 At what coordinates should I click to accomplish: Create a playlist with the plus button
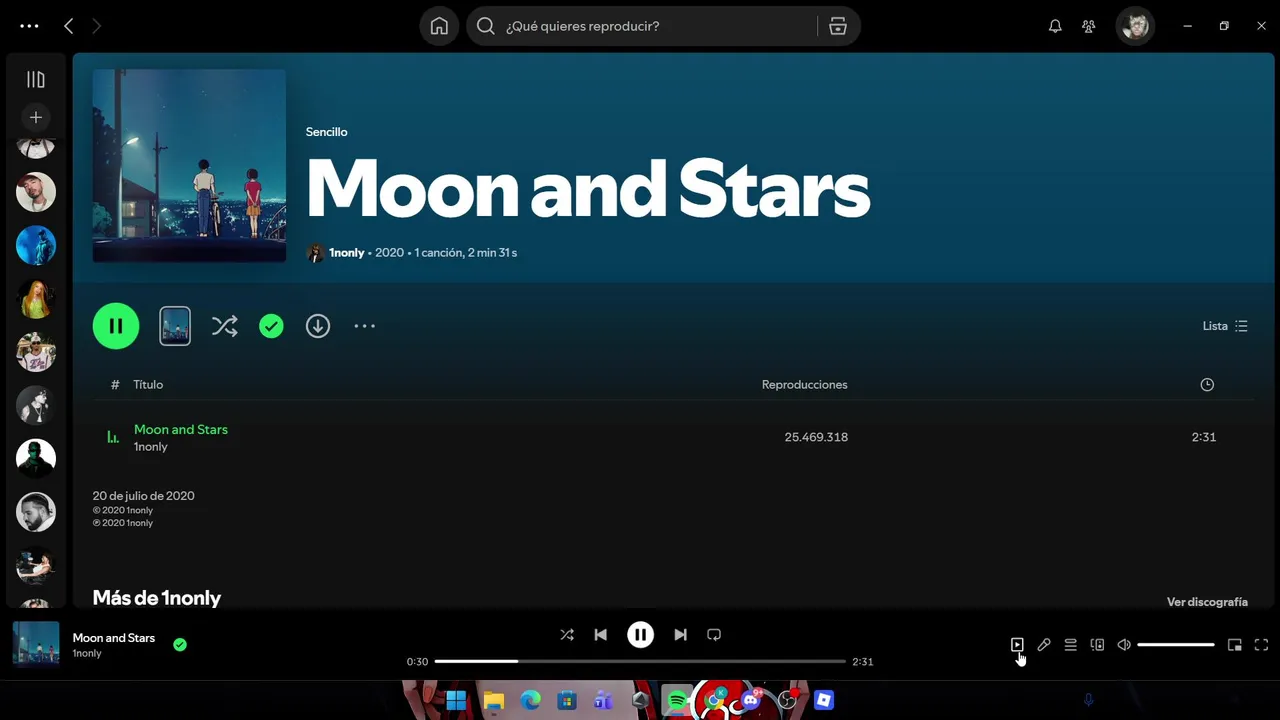tap(36, 117)
